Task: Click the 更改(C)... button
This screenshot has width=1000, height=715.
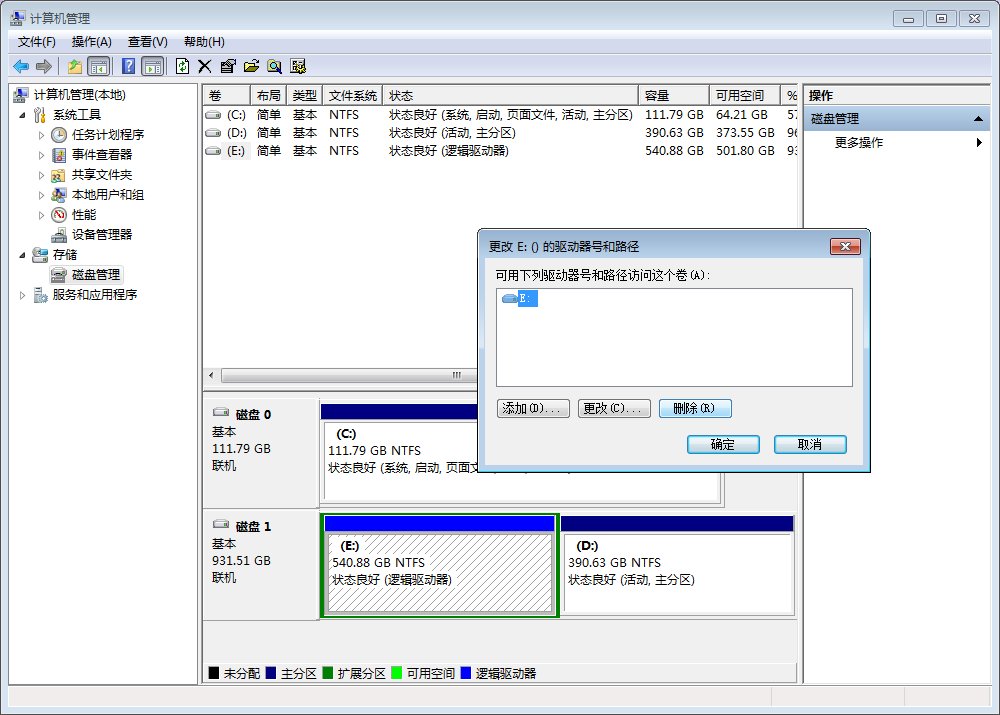Action: click(614, 408)
